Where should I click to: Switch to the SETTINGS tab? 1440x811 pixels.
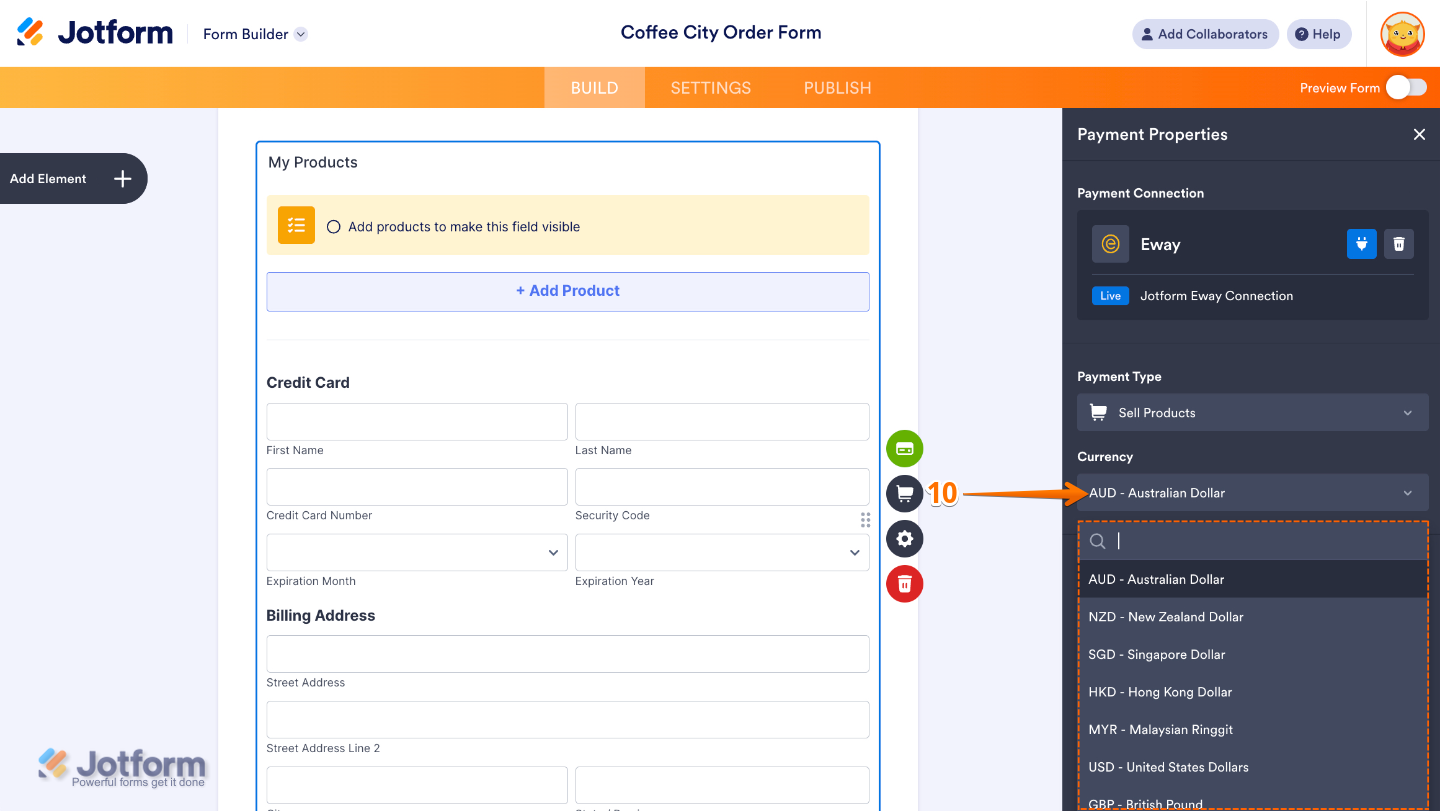[x=711, y=88]
